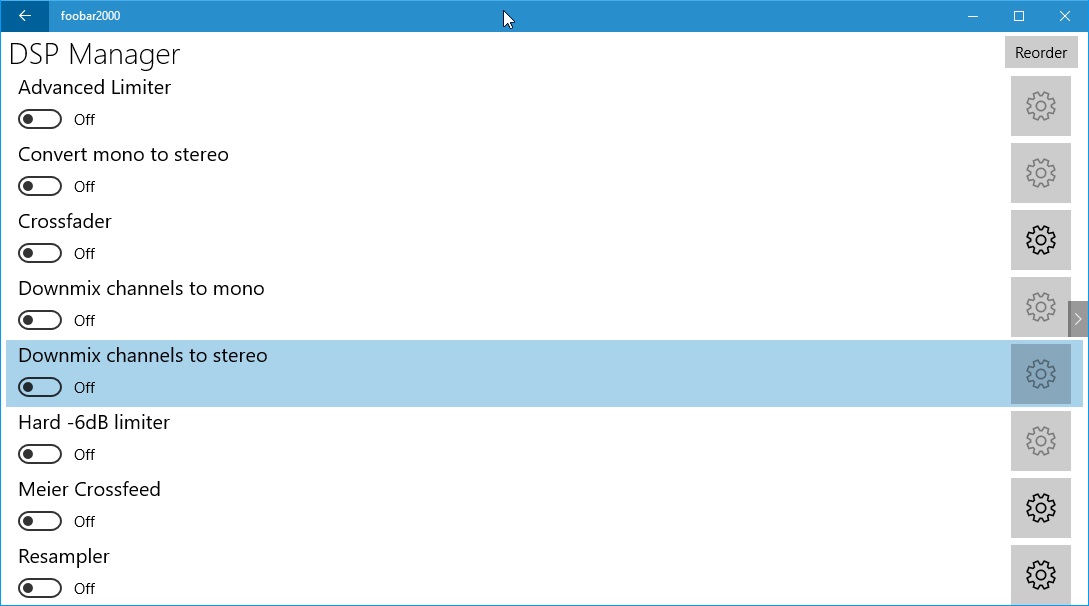Image resolution: width=1089 pixels, height=606 pixels.
Task: Select the Downmix channels to mono label
Action: 141,289
